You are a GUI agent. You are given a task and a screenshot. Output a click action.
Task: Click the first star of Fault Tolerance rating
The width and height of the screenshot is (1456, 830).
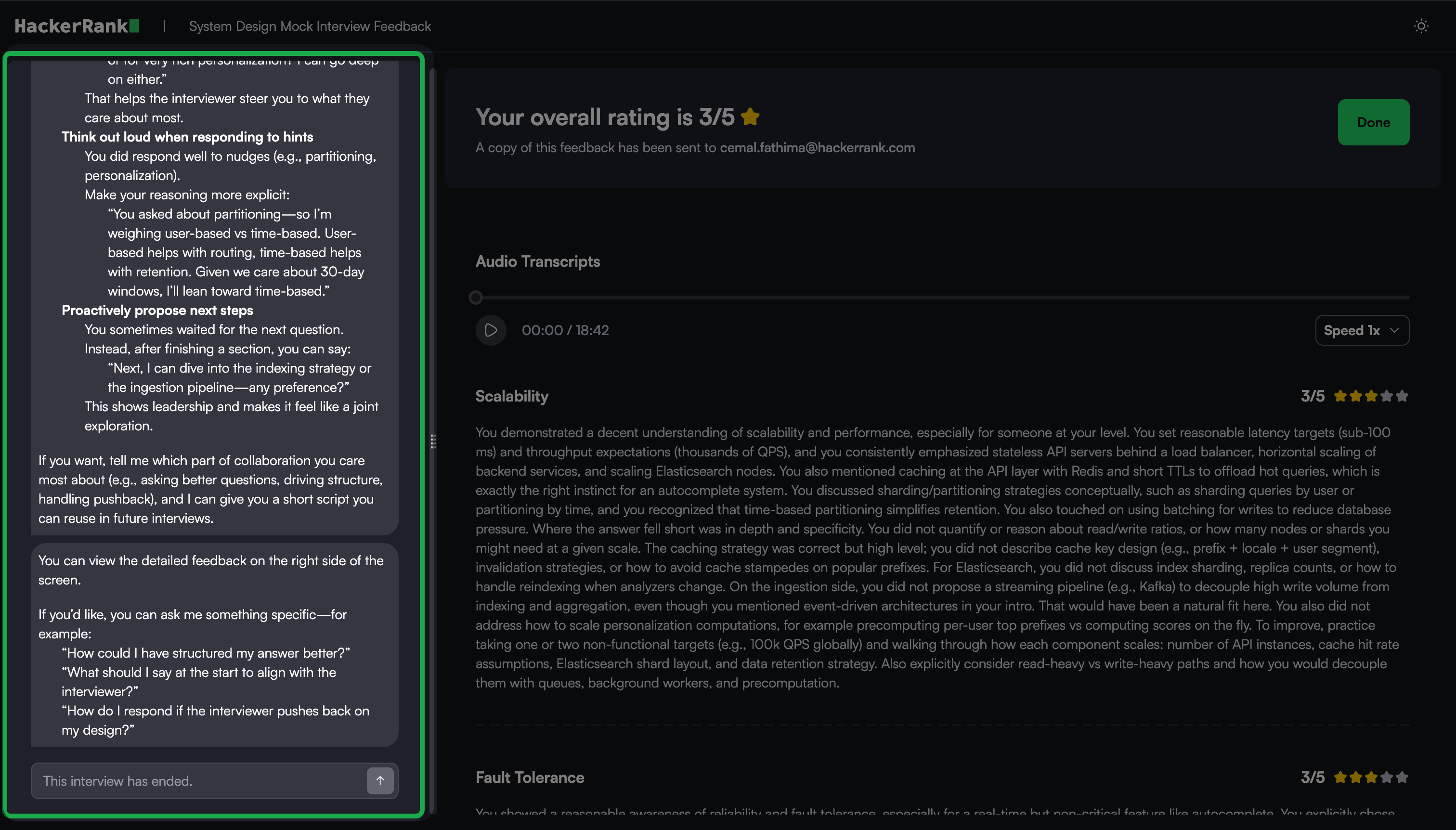(1340, 777)
